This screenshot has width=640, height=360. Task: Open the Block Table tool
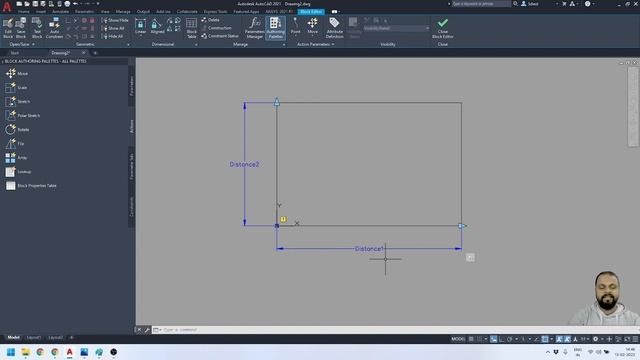pos(191,28)
